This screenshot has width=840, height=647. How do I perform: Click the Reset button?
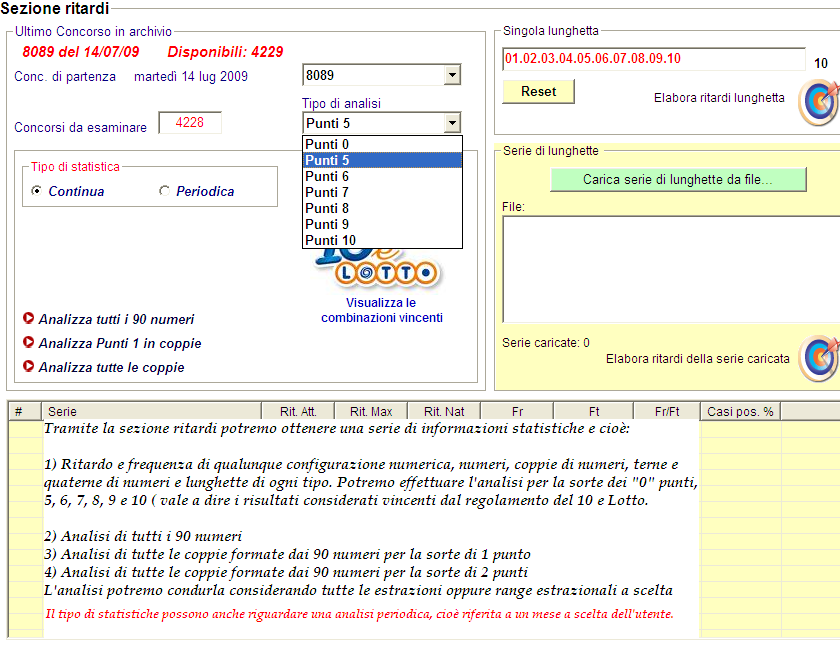[x=538, y=92]
